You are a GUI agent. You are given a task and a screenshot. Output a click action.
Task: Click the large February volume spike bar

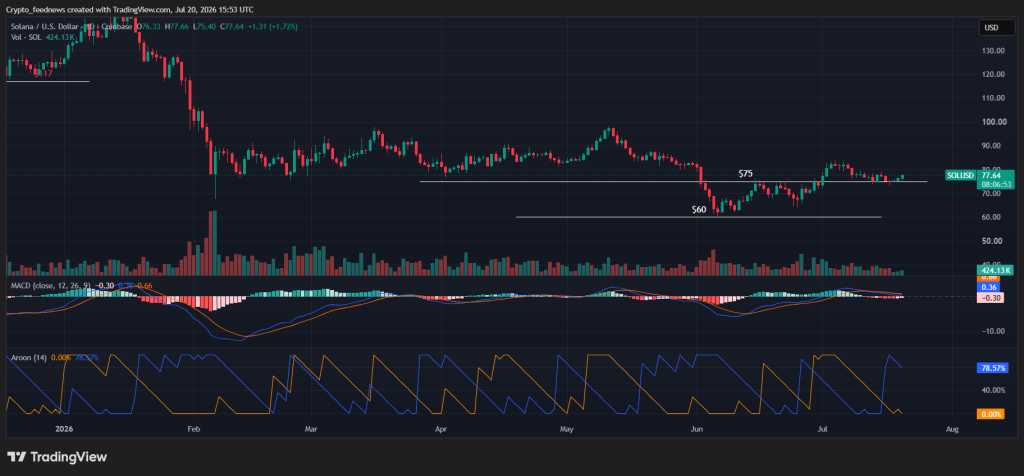pyautogui.click(x=212, y=242)
